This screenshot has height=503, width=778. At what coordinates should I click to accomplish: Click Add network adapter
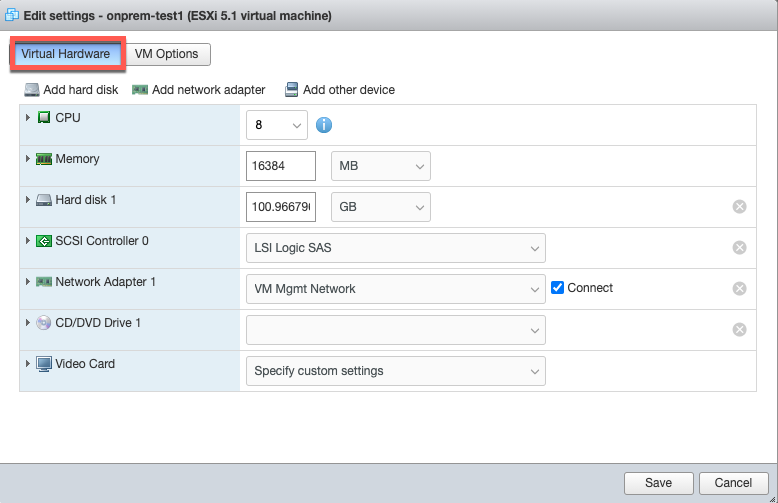199,90
